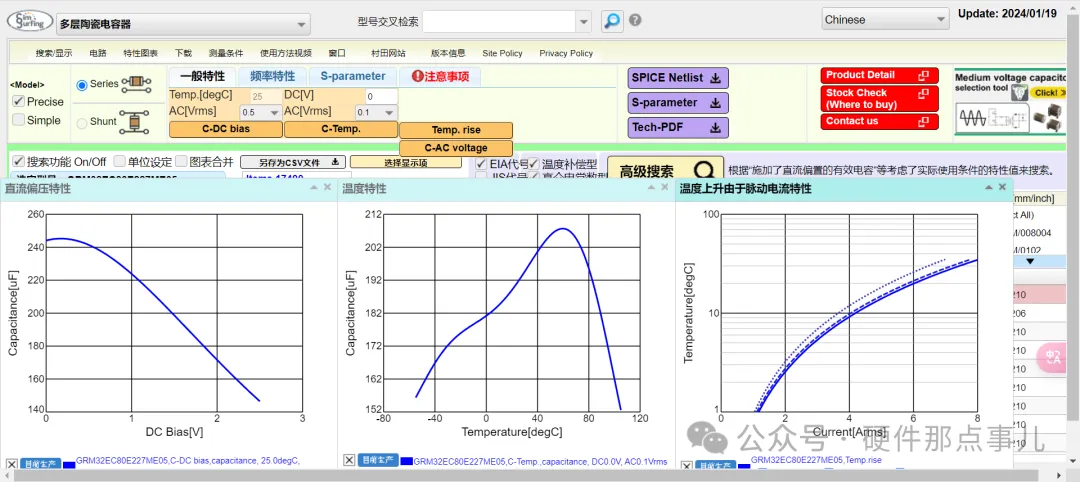Close the 温度上升由于脉动电流特性 panel
Screen dimensions: 1080x482
pyautogui.click(x=1002, y=187)
